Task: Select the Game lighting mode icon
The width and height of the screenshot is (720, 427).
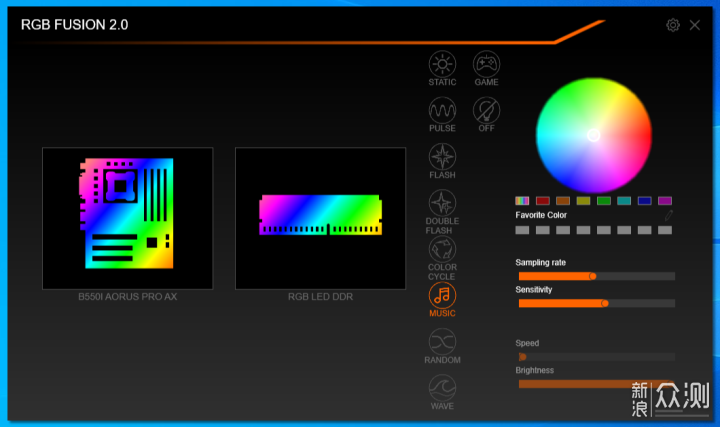Action: point(486,64)
